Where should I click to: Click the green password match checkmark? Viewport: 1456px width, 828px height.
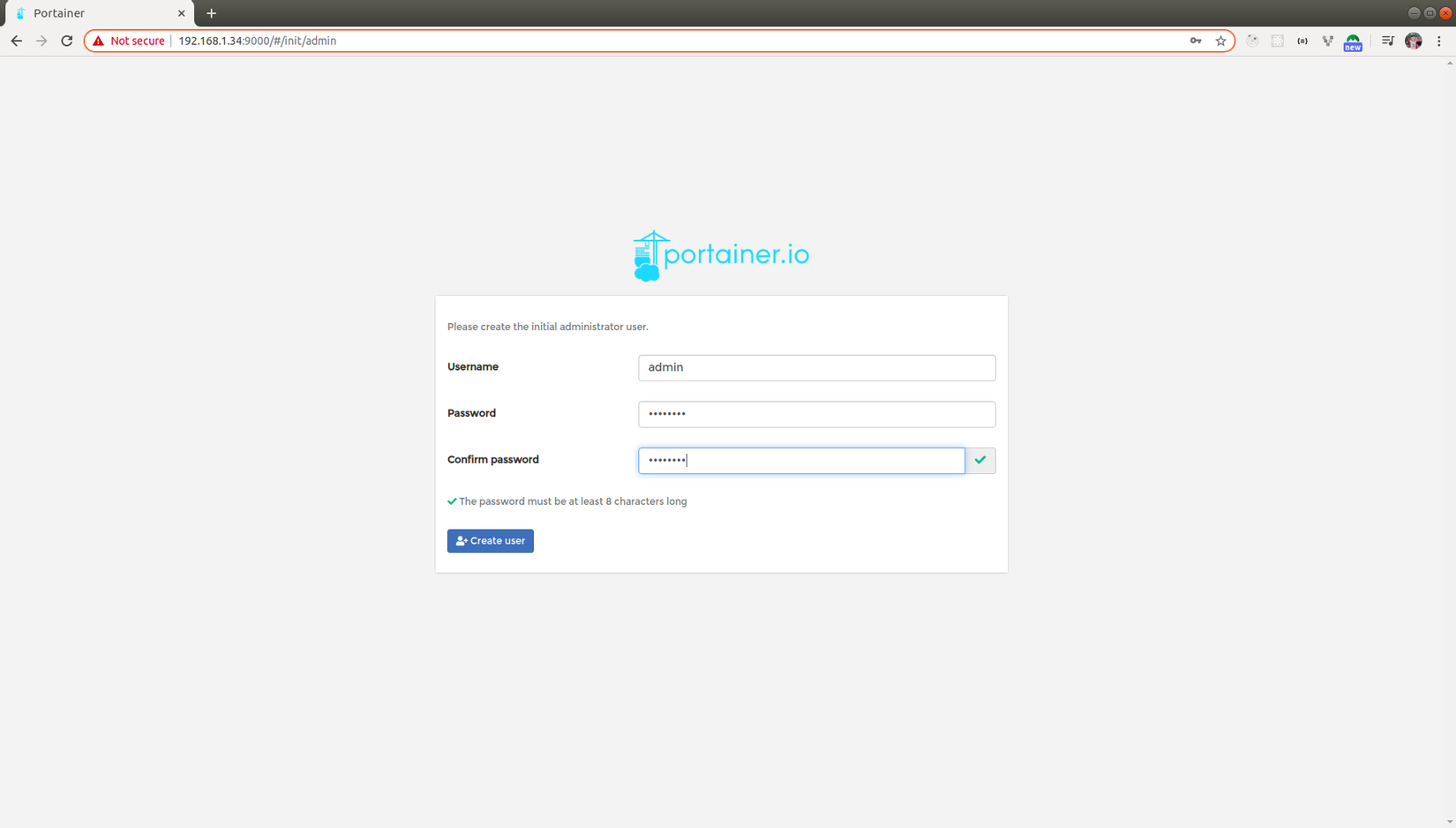(980, 460)
